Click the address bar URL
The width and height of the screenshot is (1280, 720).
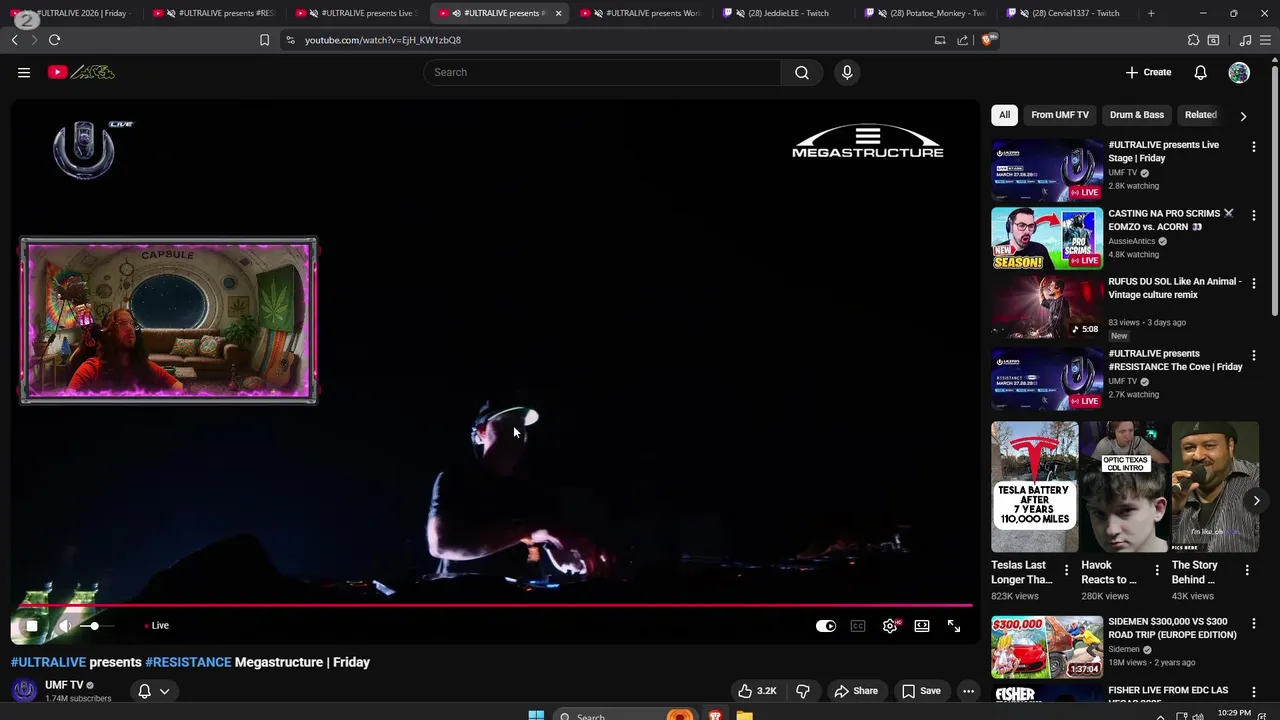383,40
